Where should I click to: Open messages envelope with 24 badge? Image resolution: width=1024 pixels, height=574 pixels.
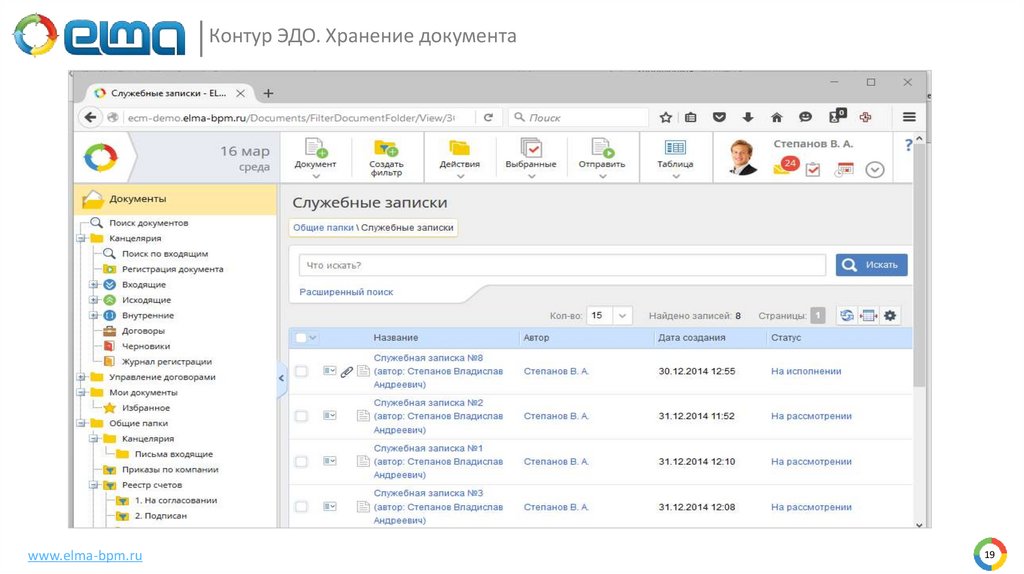coord(783,168)
